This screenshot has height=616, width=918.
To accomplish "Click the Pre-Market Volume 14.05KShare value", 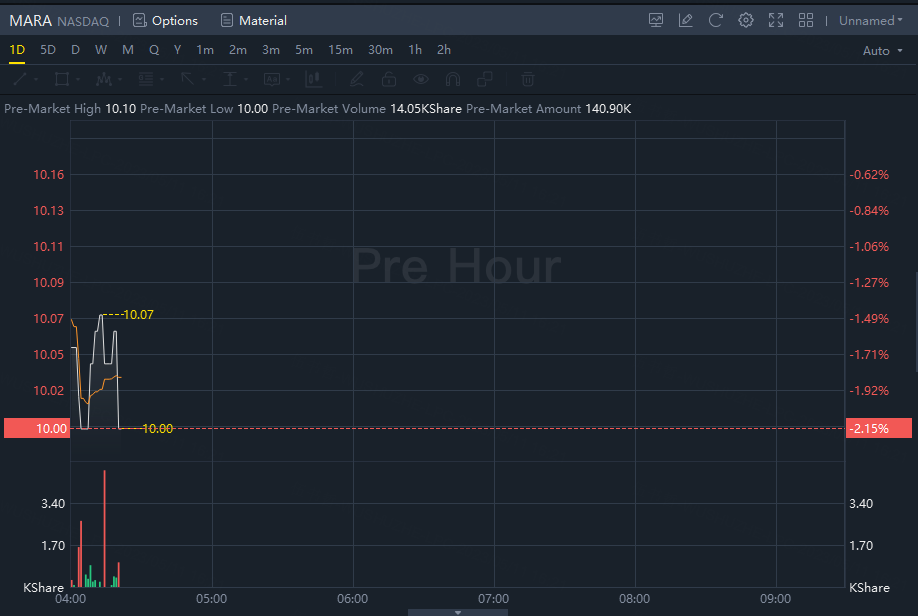I will point(426,109).
